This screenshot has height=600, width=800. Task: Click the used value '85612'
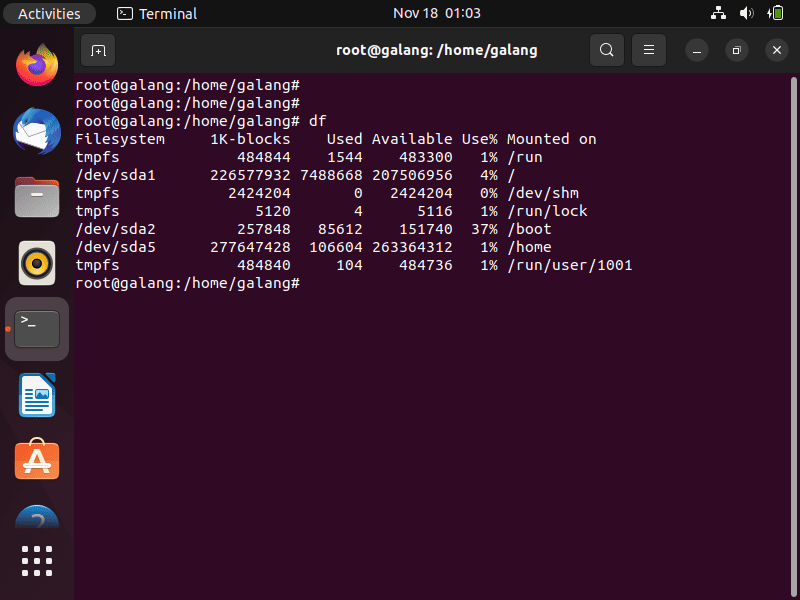pyautogui.click(x=340, y=229)
